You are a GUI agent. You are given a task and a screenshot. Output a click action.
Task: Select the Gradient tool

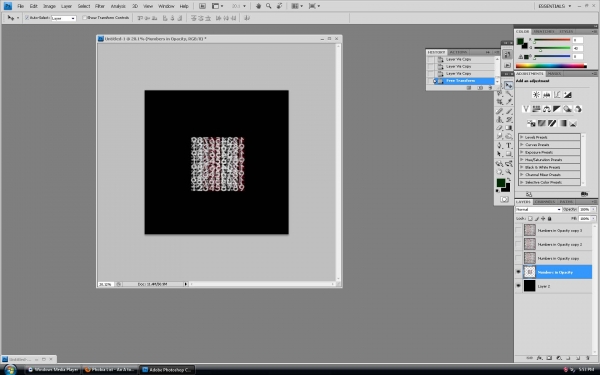point(509,128)
